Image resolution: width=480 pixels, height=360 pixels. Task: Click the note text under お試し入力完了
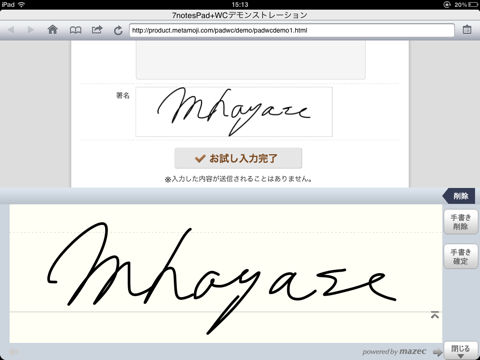point(239,179)
